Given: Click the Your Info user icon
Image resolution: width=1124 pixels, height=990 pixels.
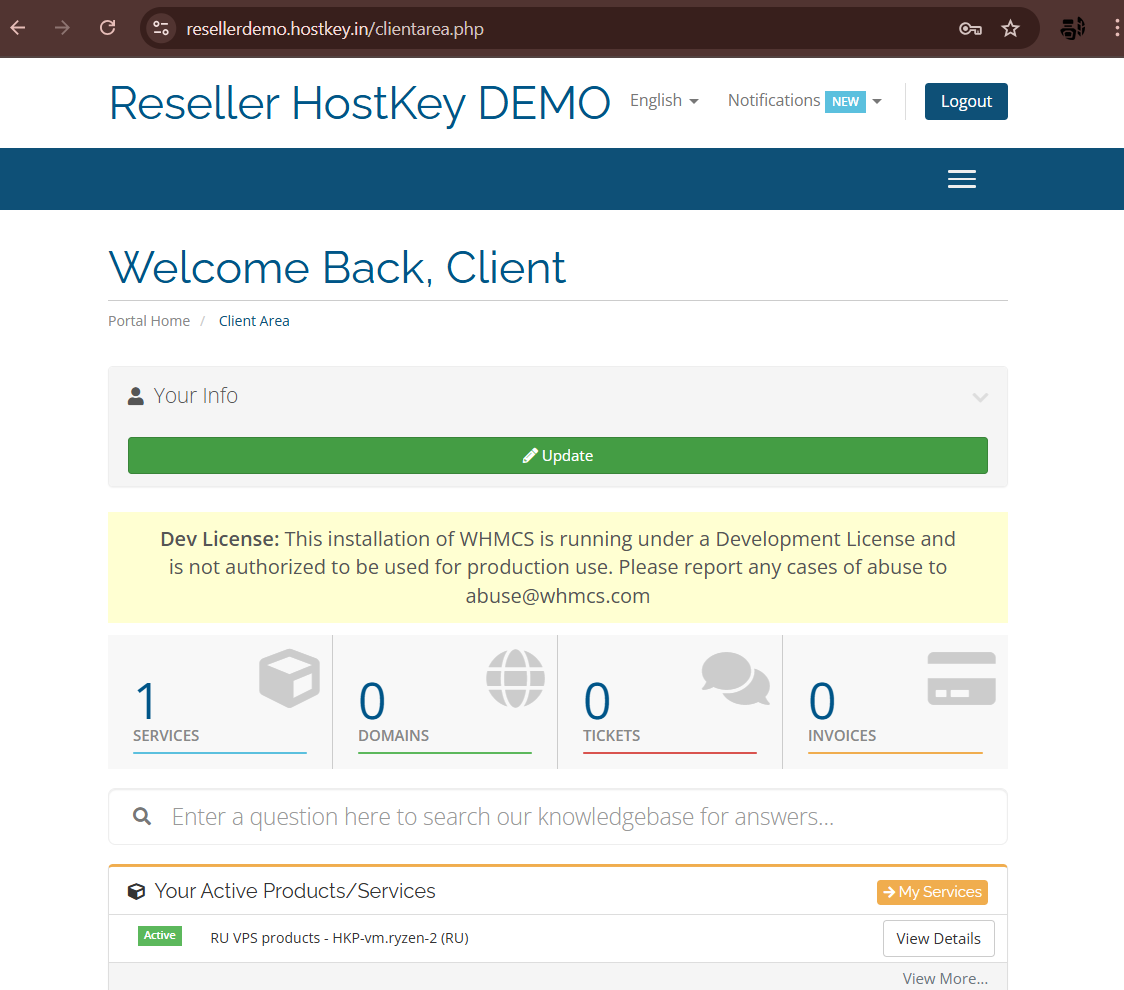Looking at the screenshot, I should coord(135,396).
